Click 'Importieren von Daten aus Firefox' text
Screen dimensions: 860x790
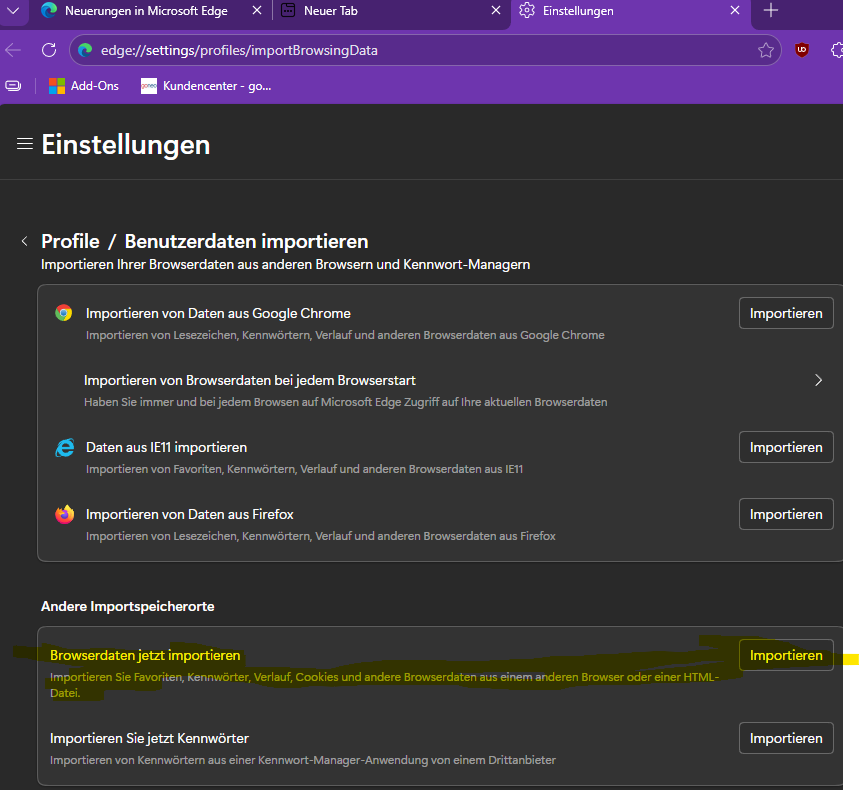189,515
